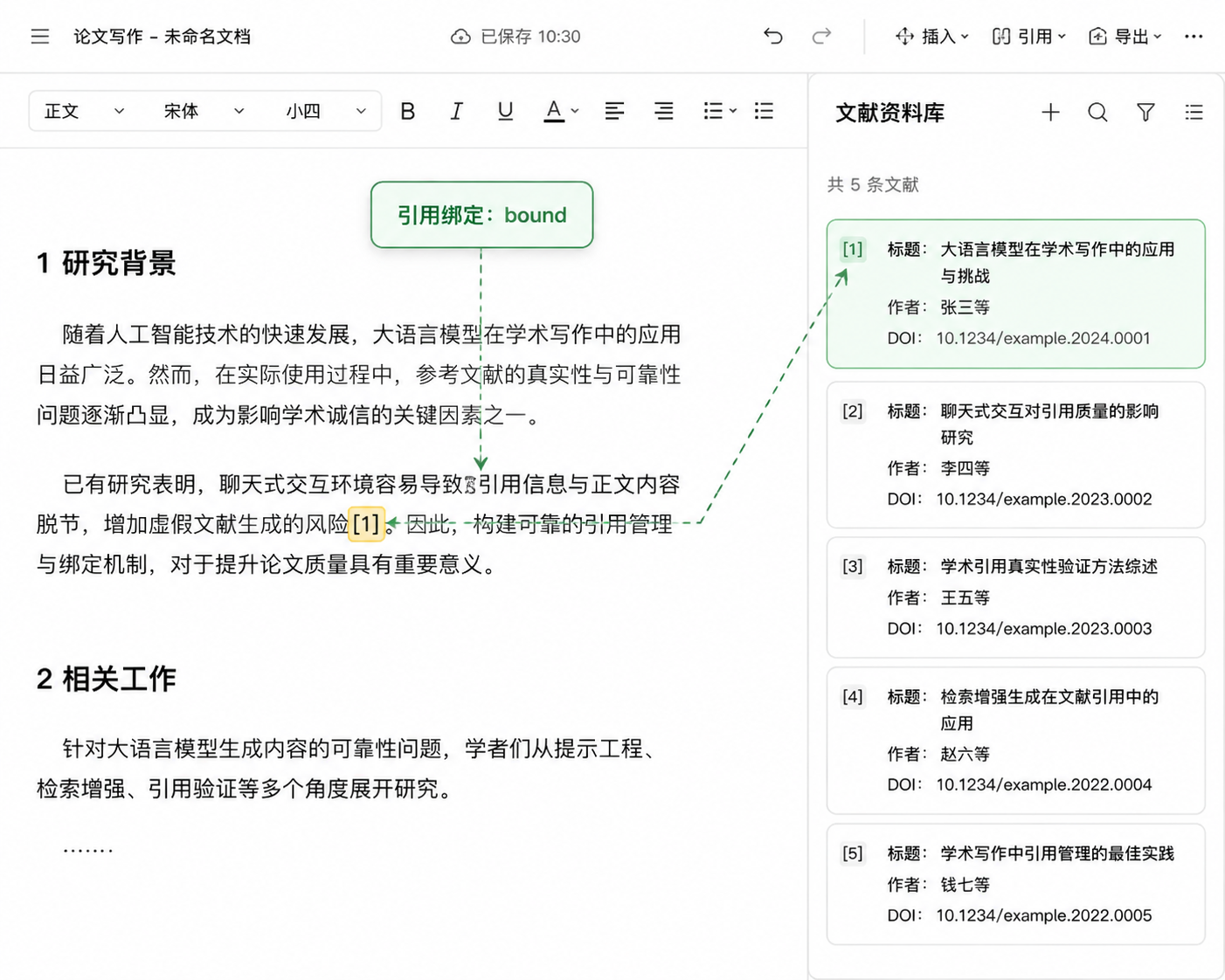Open the 正文 paragraph style dropdown

pos(84,111)
